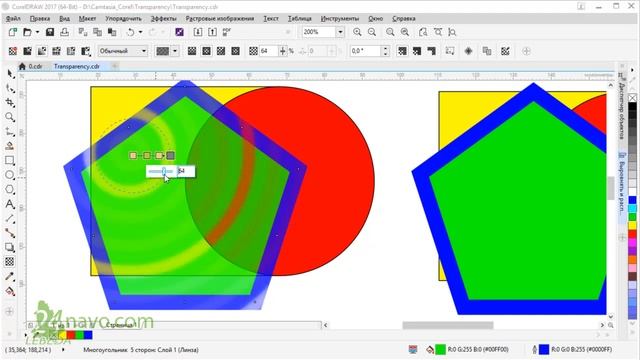Open the Эффекты menu
This screenshot has width=640, height=360.
(163, 18)
